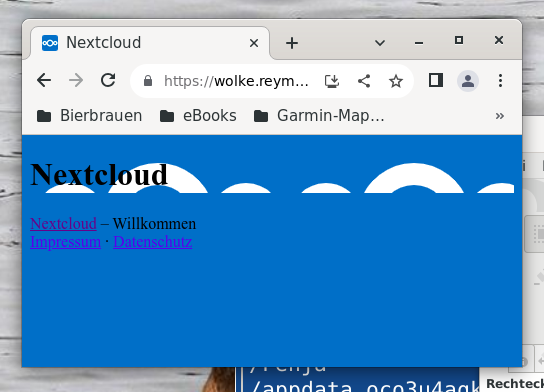
Task: Share this page from address bar
Action: coord(364,81)
